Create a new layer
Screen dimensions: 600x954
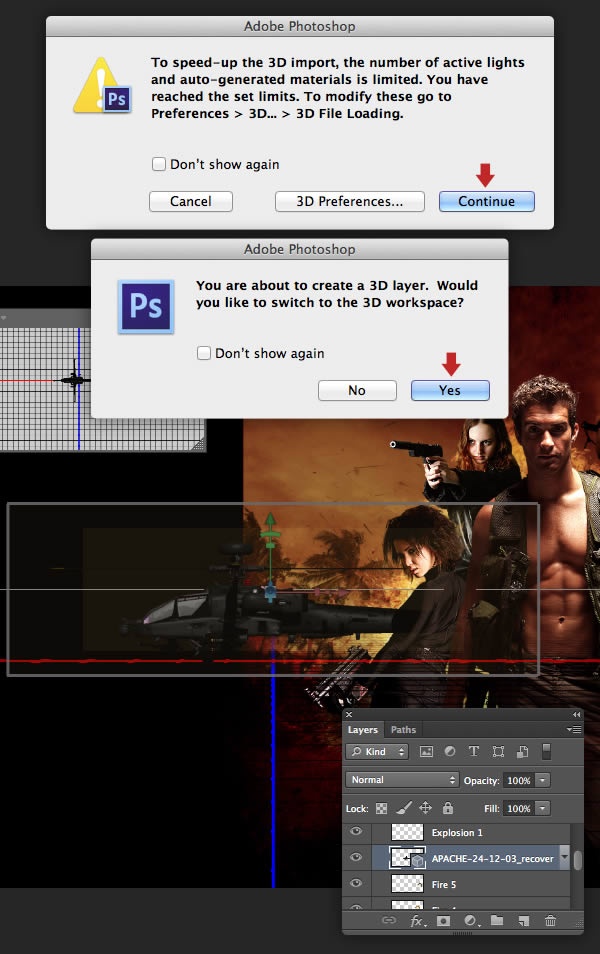tap(523, 921)
